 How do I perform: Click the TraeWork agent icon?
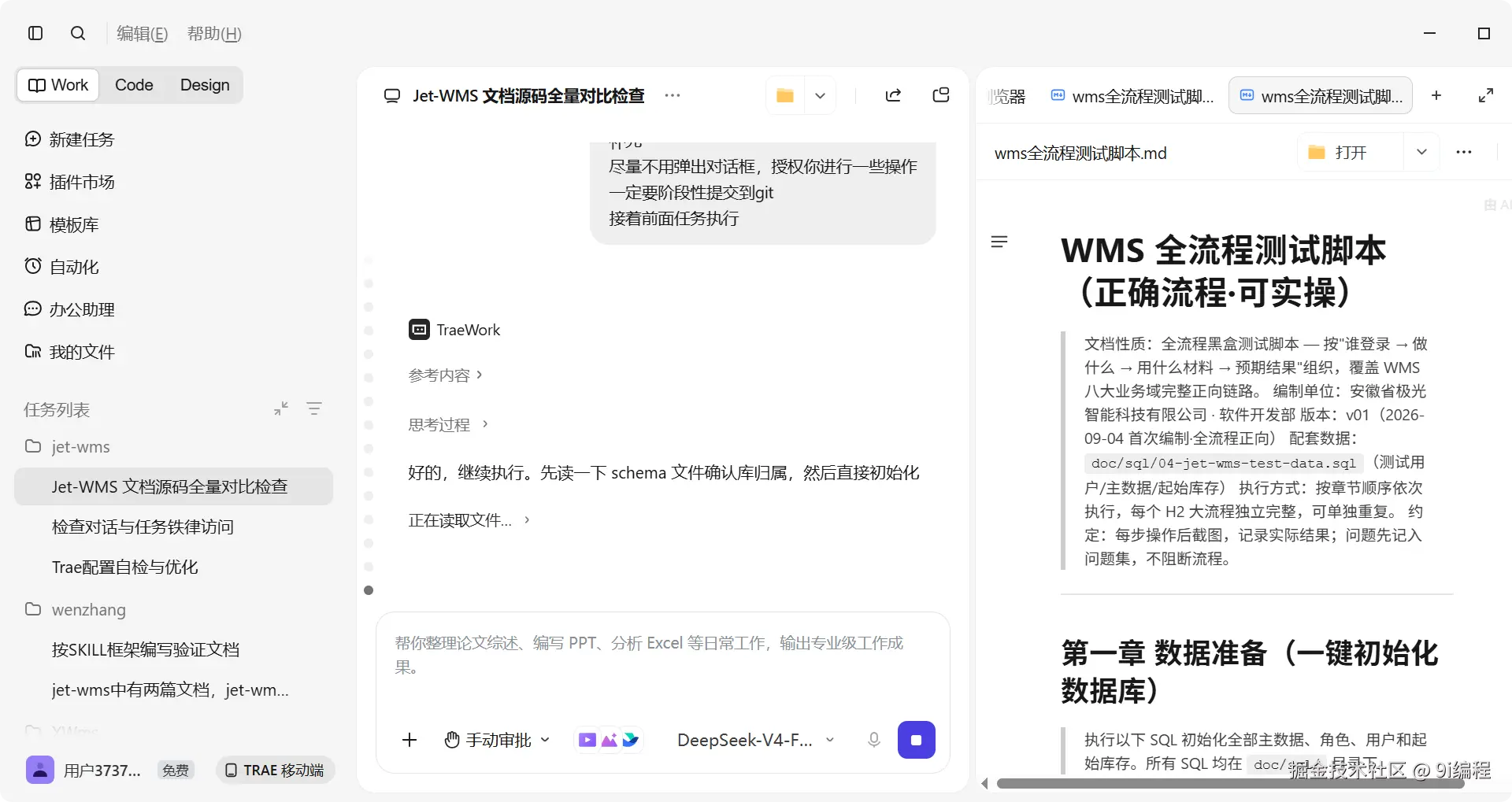(419, 330)
